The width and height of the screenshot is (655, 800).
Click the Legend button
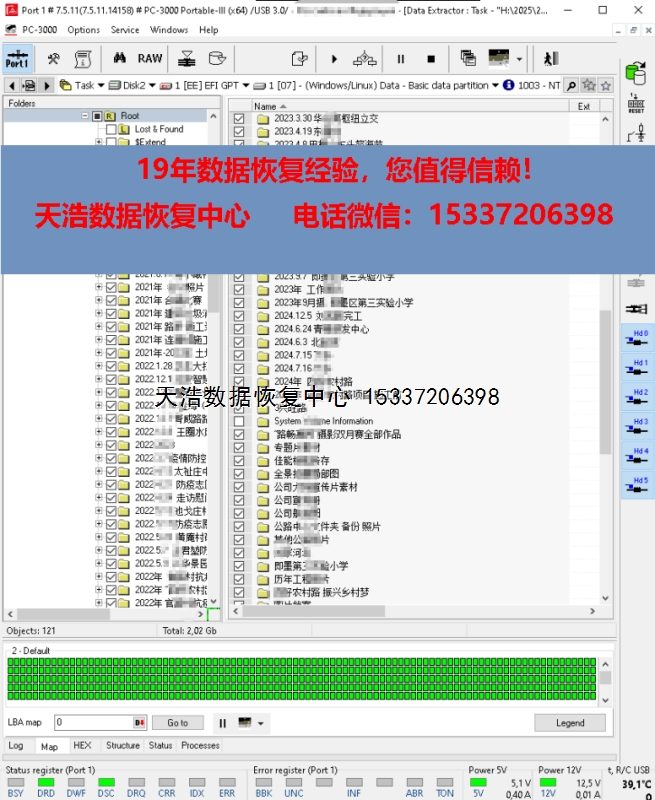[570, 723]
